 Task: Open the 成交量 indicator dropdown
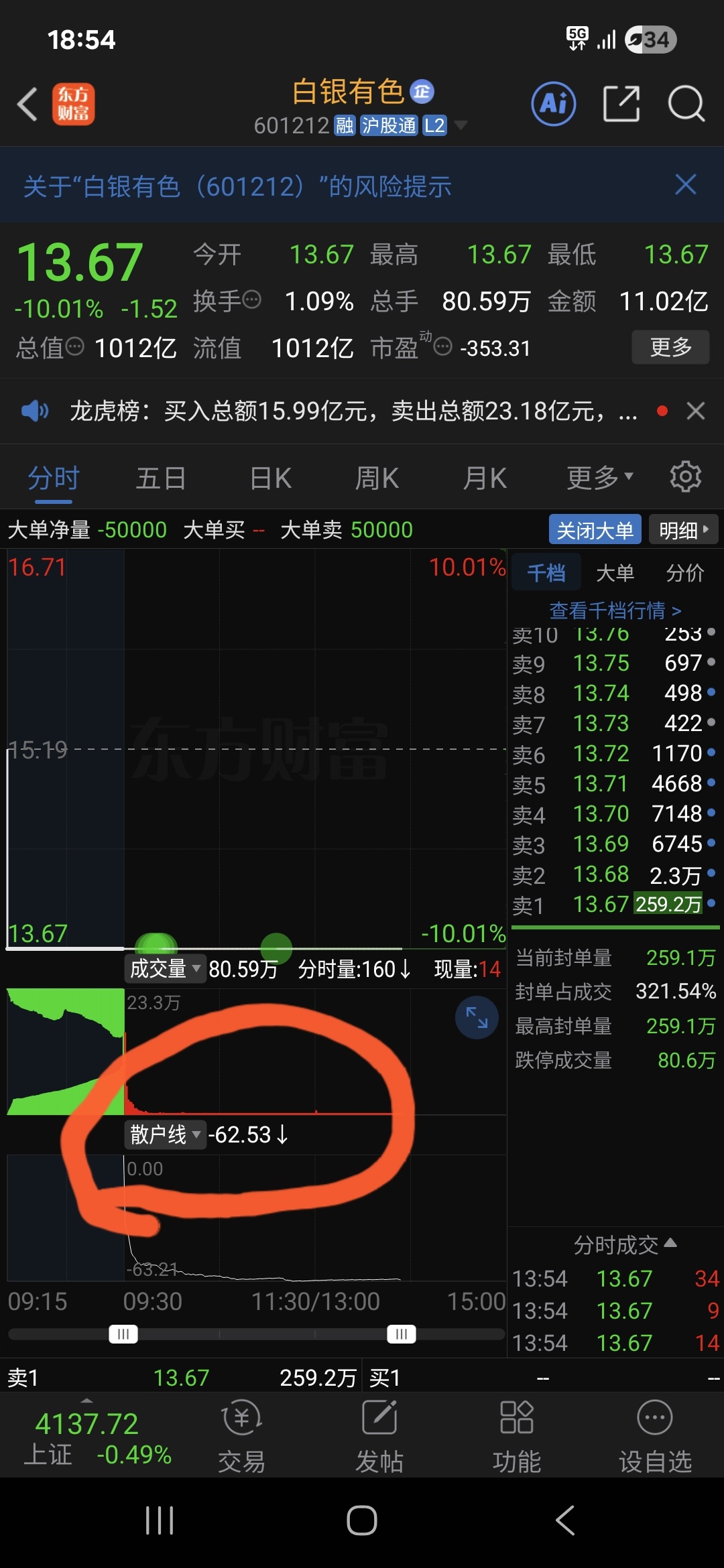pos(165,969)
